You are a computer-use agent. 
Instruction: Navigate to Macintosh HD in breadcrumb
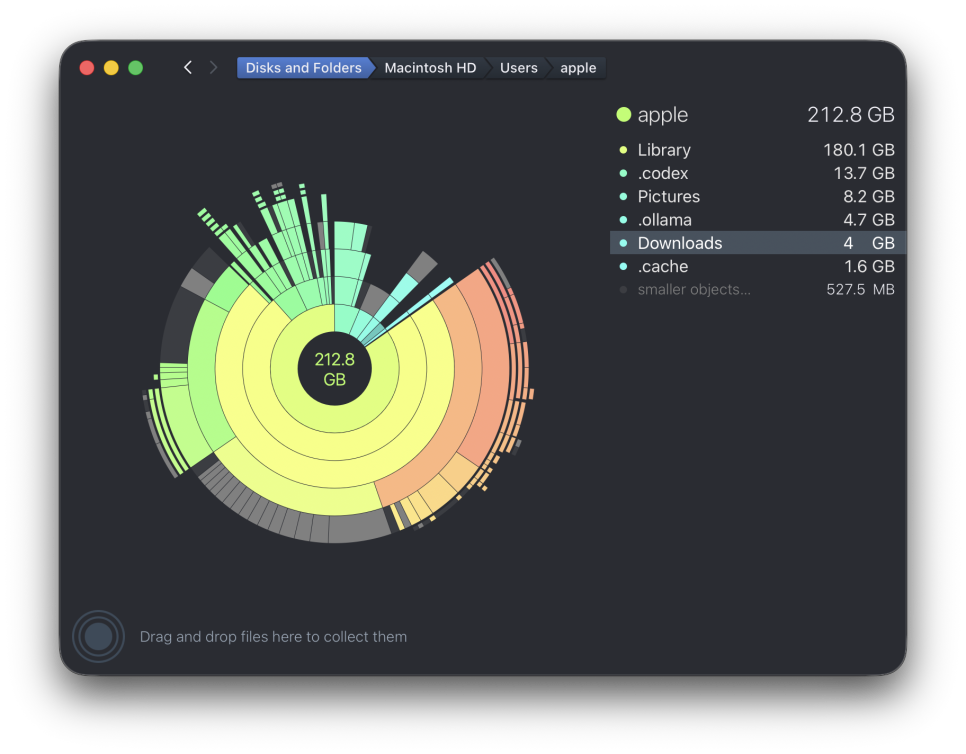pos(430,68)
